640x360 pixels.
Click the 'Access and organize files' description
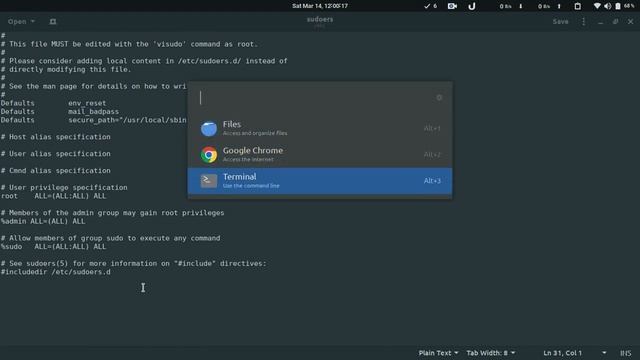[x=255, y=133]
